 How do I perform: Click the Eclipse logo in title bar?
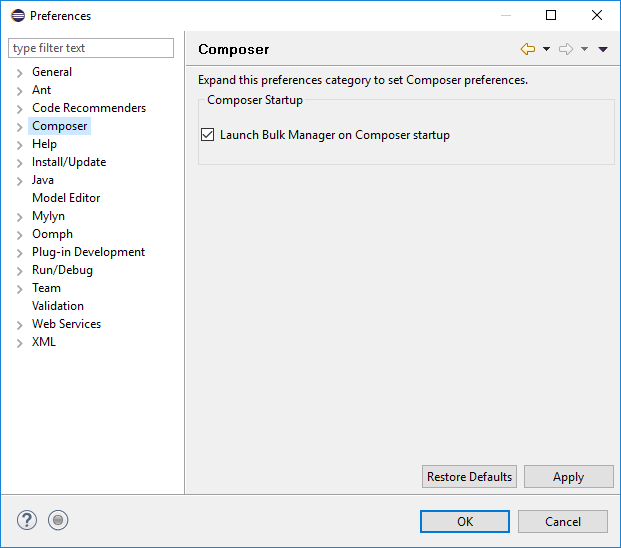click(18, 15)
